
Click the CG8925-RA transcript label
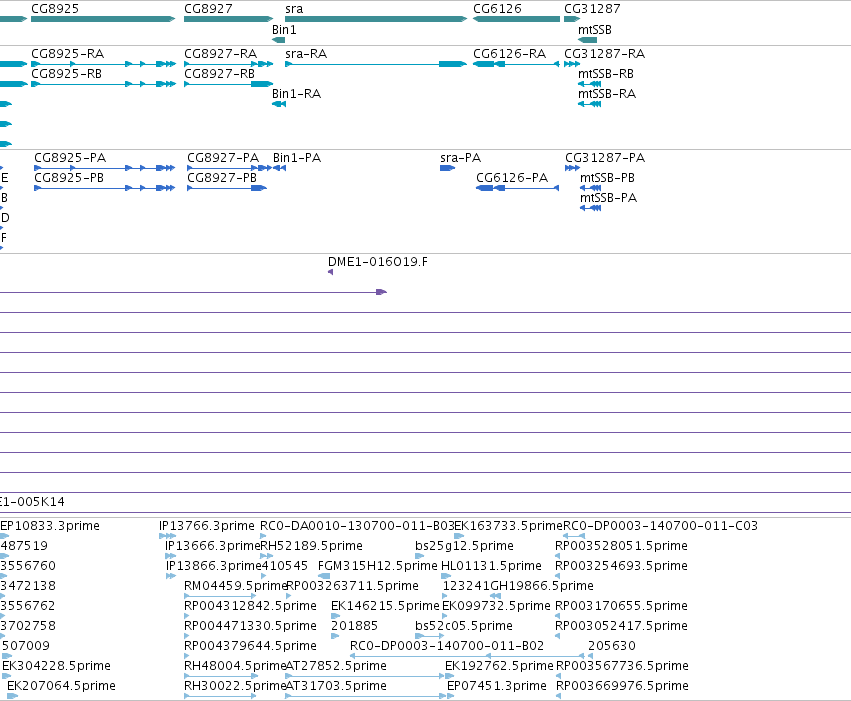coord(67,54)
